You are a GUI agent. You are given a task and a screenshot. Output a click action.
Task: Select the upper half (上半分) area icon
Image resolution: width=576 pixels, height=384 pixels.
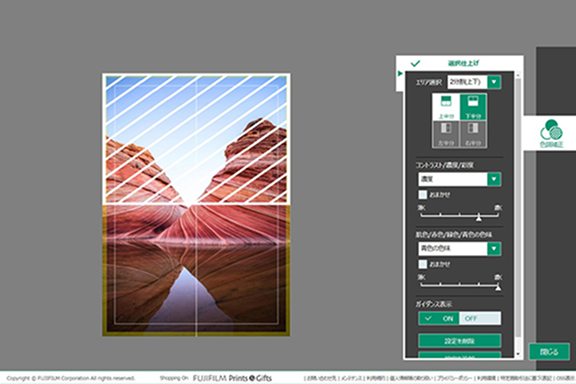pyautogui.click(x=446, y=107)
